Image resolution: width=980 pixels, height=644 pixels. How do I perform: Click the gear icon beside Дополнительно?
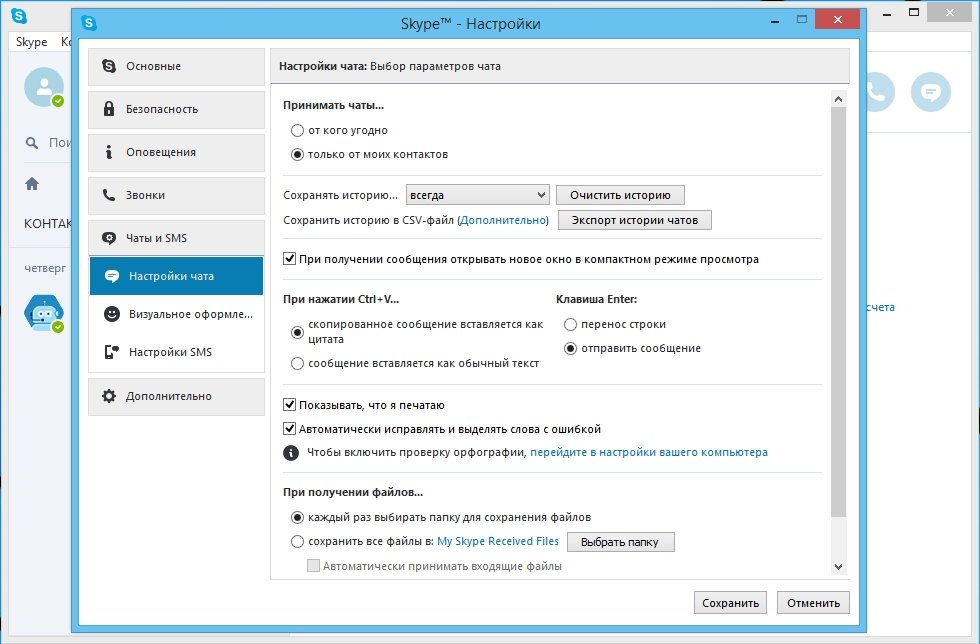coord(109,396)
